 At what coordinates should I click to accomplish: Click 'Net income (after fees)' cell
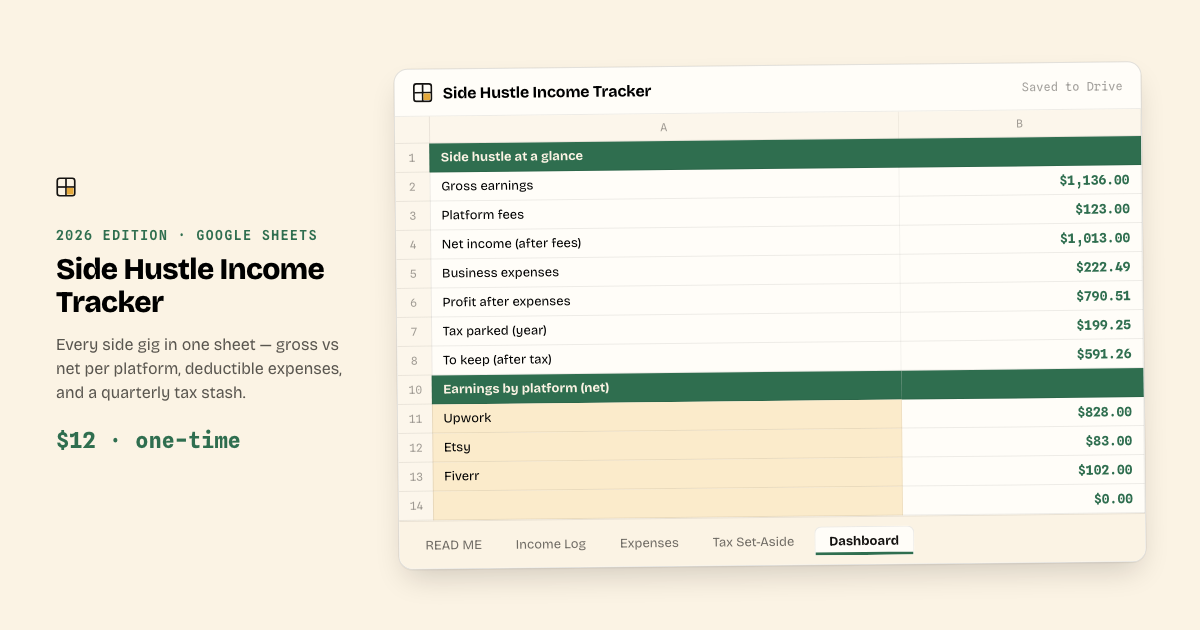pos(666,242)
